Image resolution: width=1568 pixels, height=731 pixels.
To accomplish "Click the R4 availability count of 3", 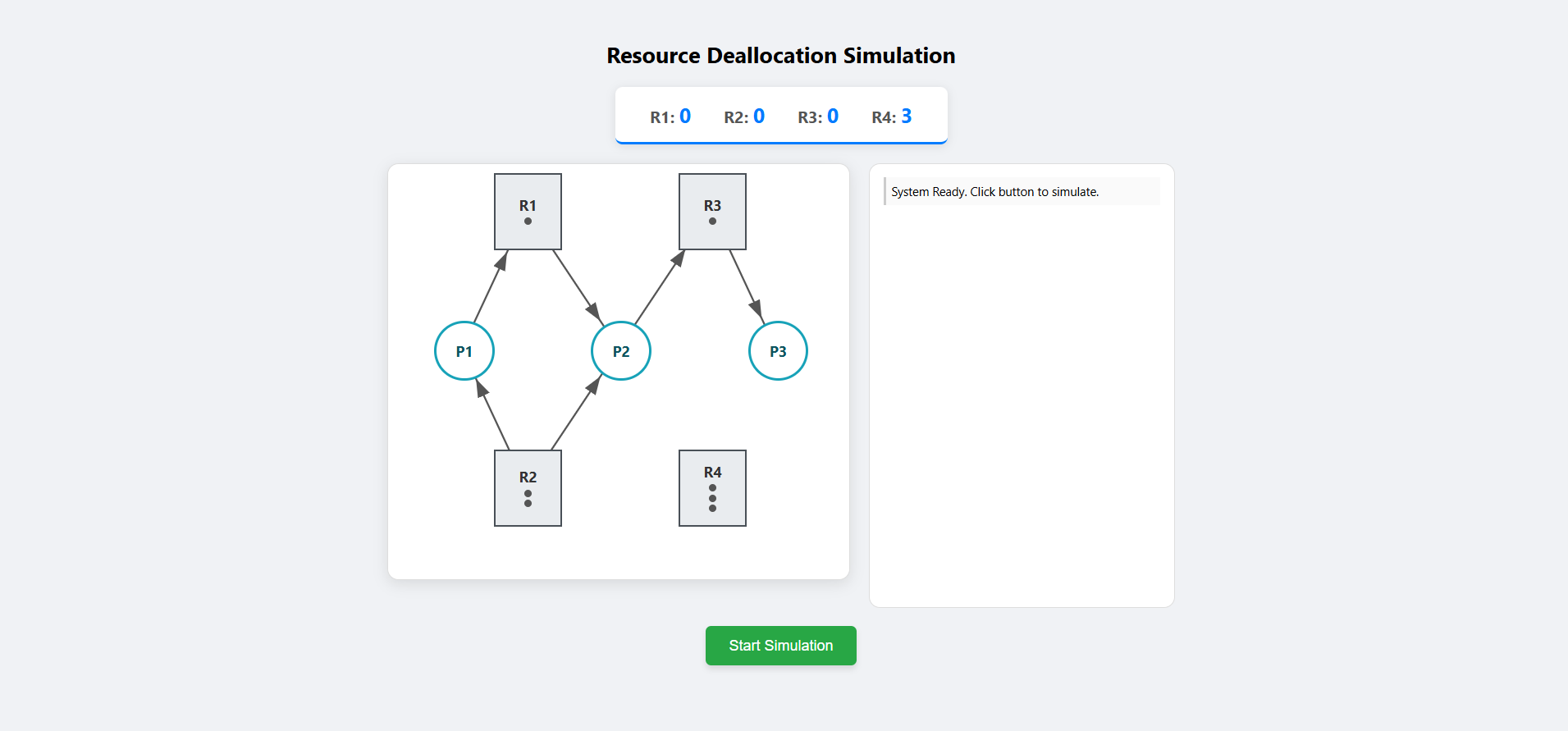I will click(x=906, y=117).
